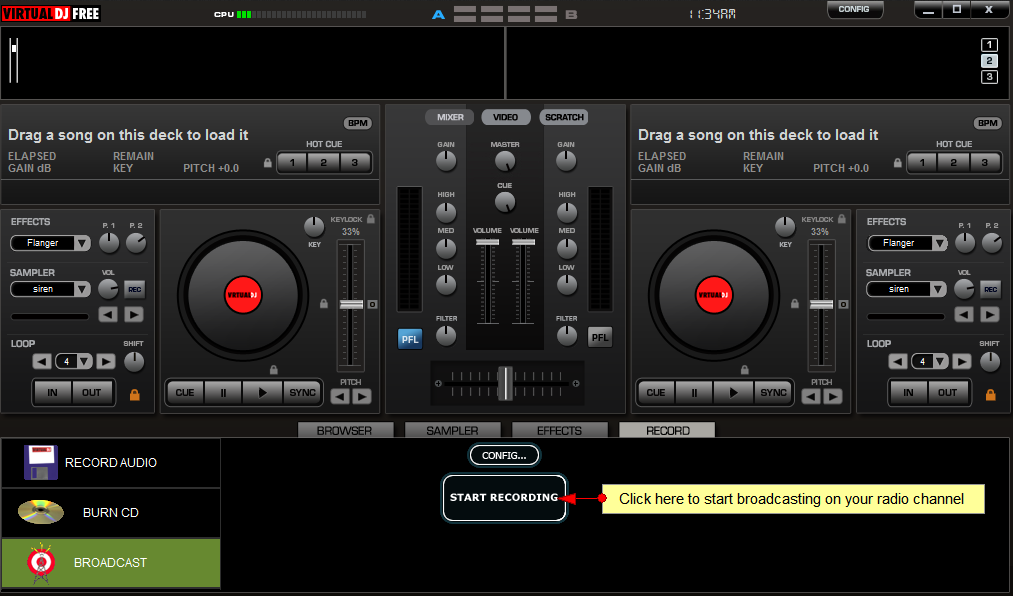Click the keylock padlock on left deck
The image size is (1013, 596).
tap(371, 219)
